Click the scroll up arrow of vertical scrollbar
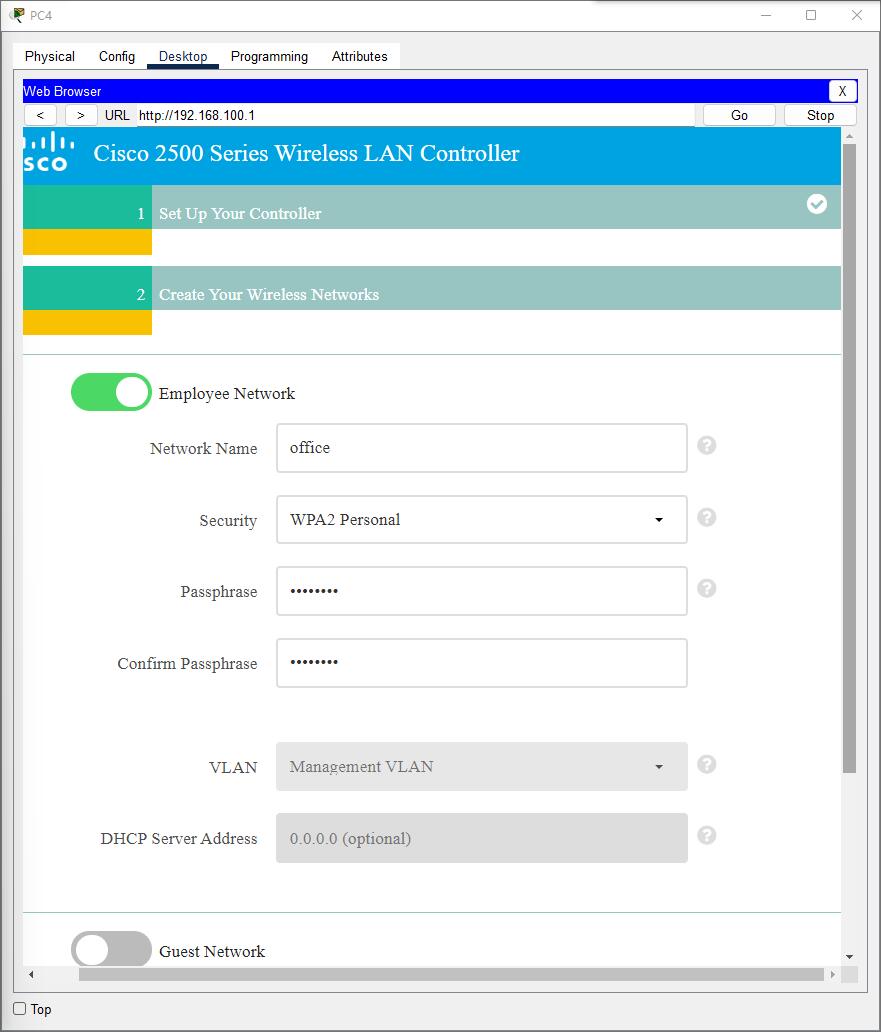 pos(849,136)
